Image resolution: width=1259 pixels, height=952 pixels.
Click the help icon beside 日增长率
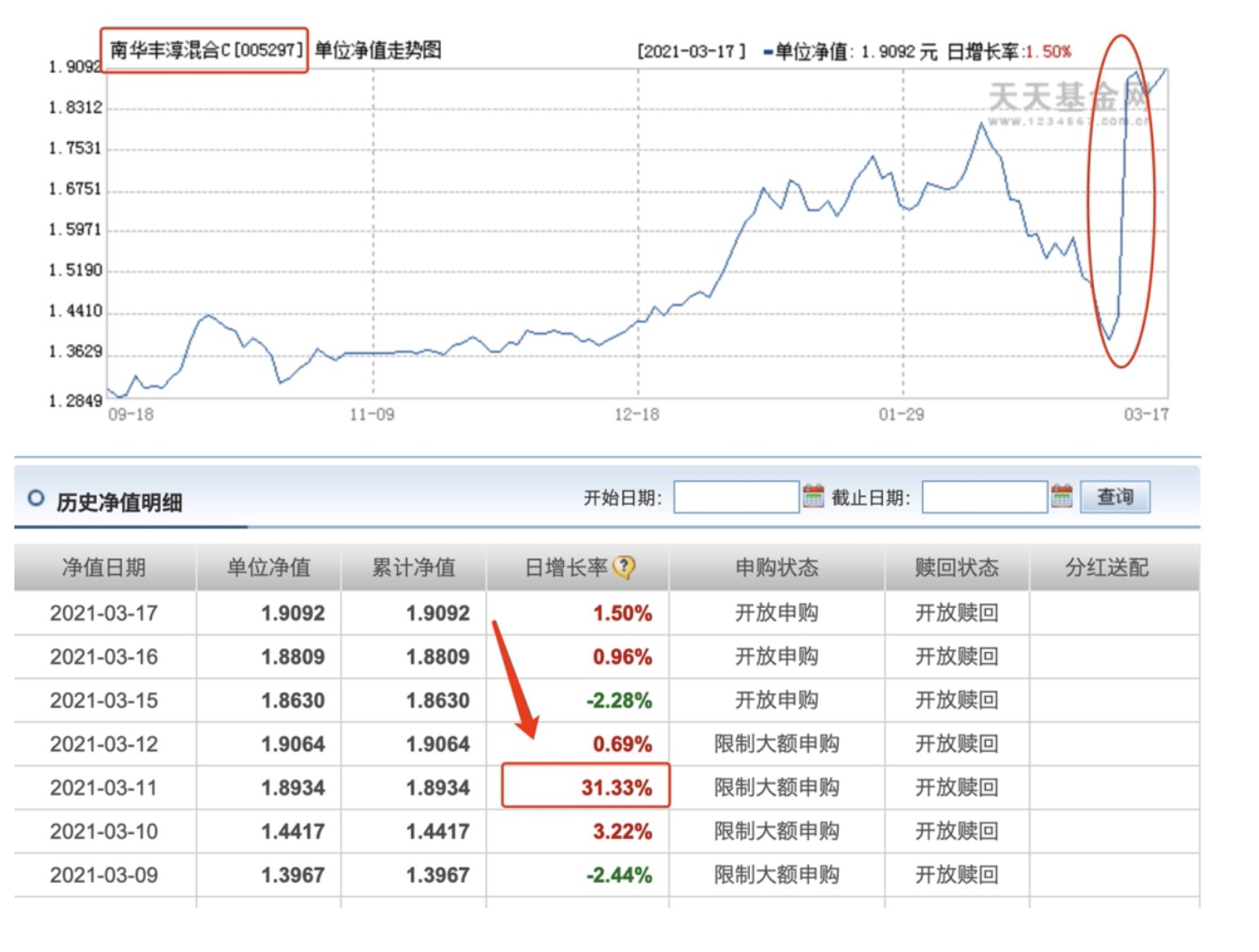[623, 568]
